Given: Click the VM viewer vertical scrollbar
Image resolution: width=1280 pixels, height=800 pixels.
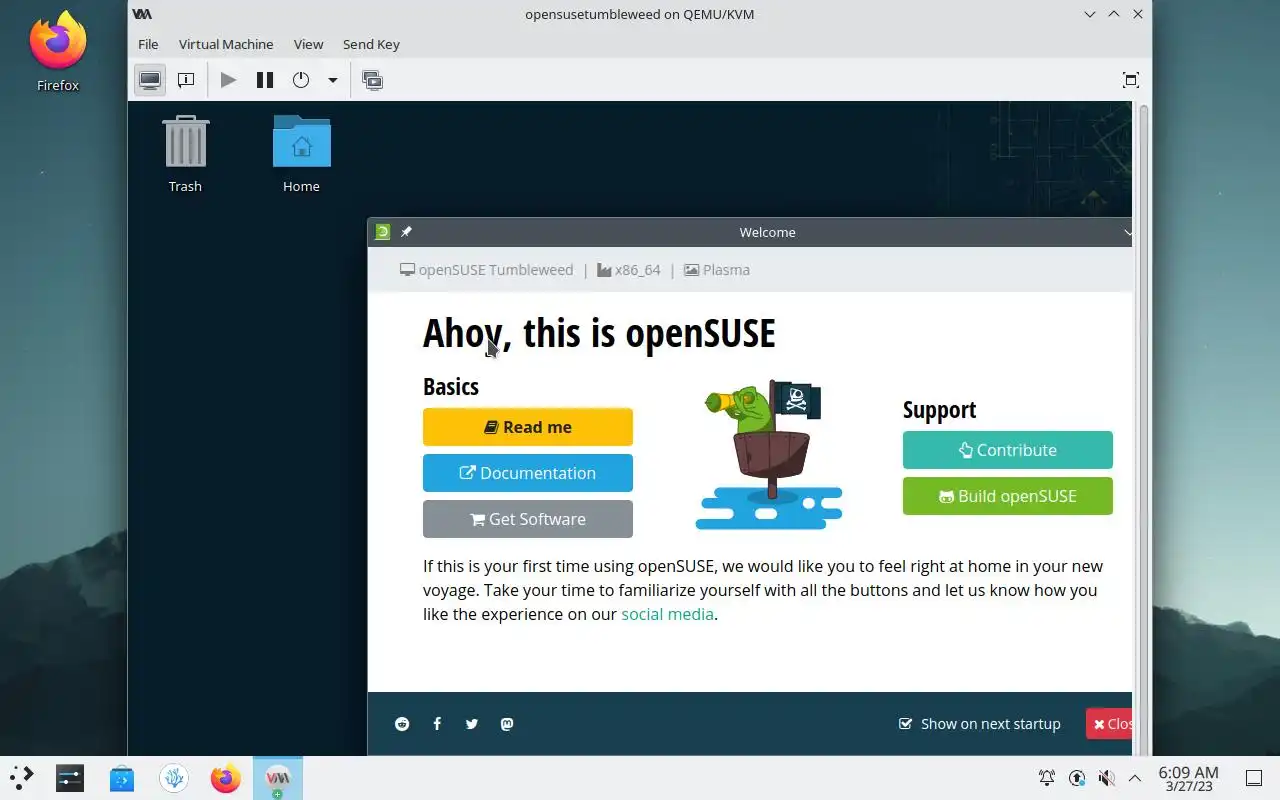Looking at the screenshot, I should [1144, 428].
